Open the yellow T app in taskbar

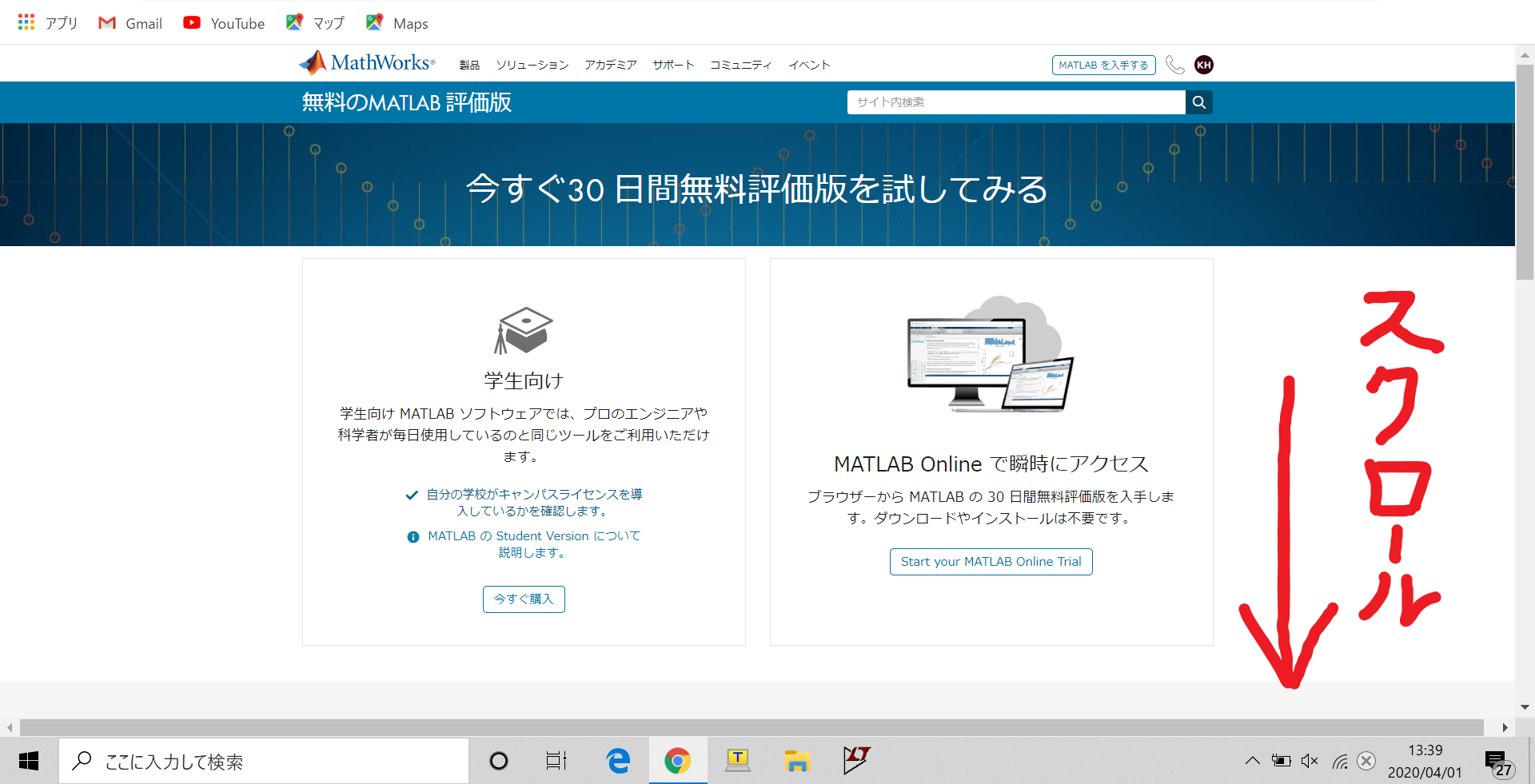(x=737, y=761)
